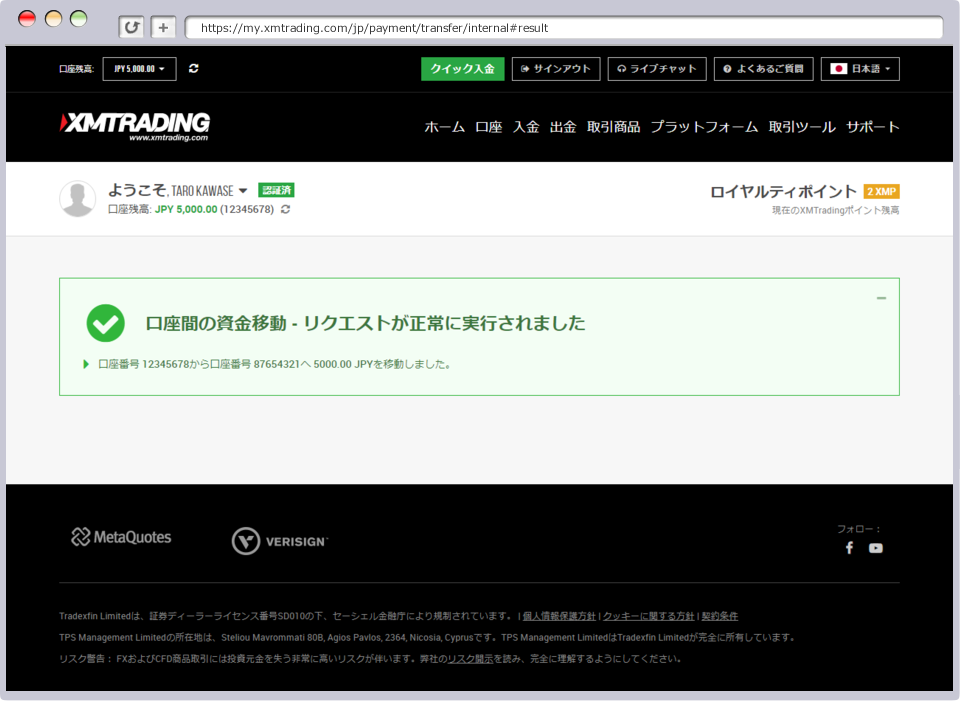Select the MetaQuotes logo in the footer
This screenshot has width=960, height=701.
coord(120,537)
